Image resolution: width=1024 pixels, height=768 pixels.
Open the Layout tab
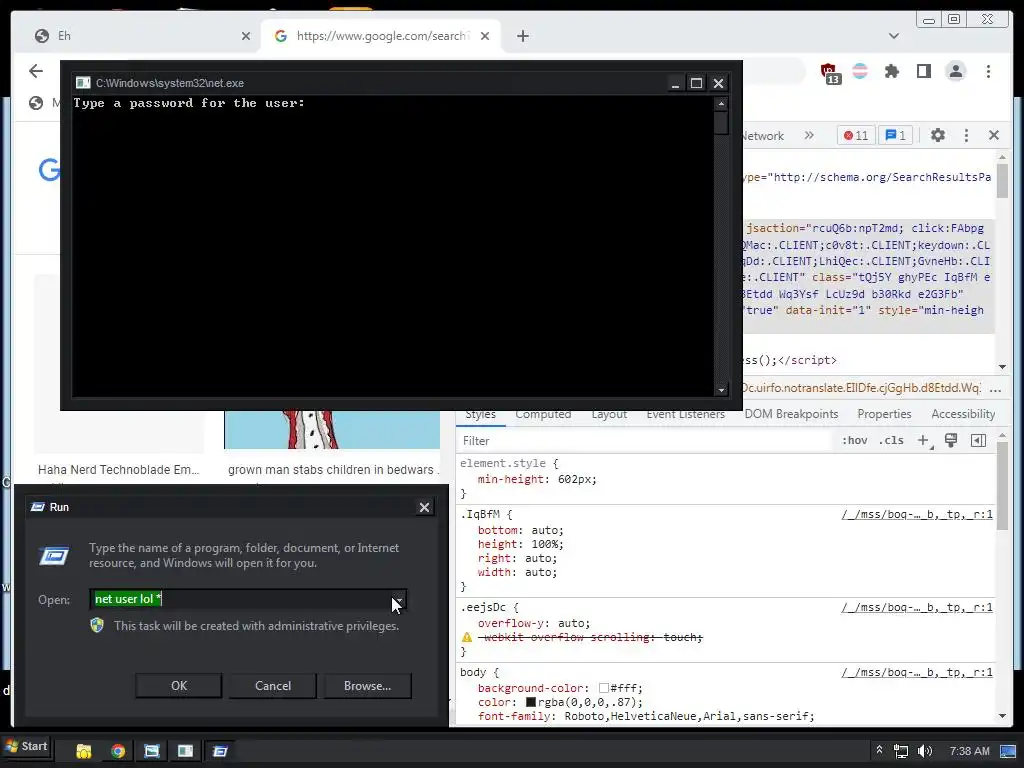(609, 415)
